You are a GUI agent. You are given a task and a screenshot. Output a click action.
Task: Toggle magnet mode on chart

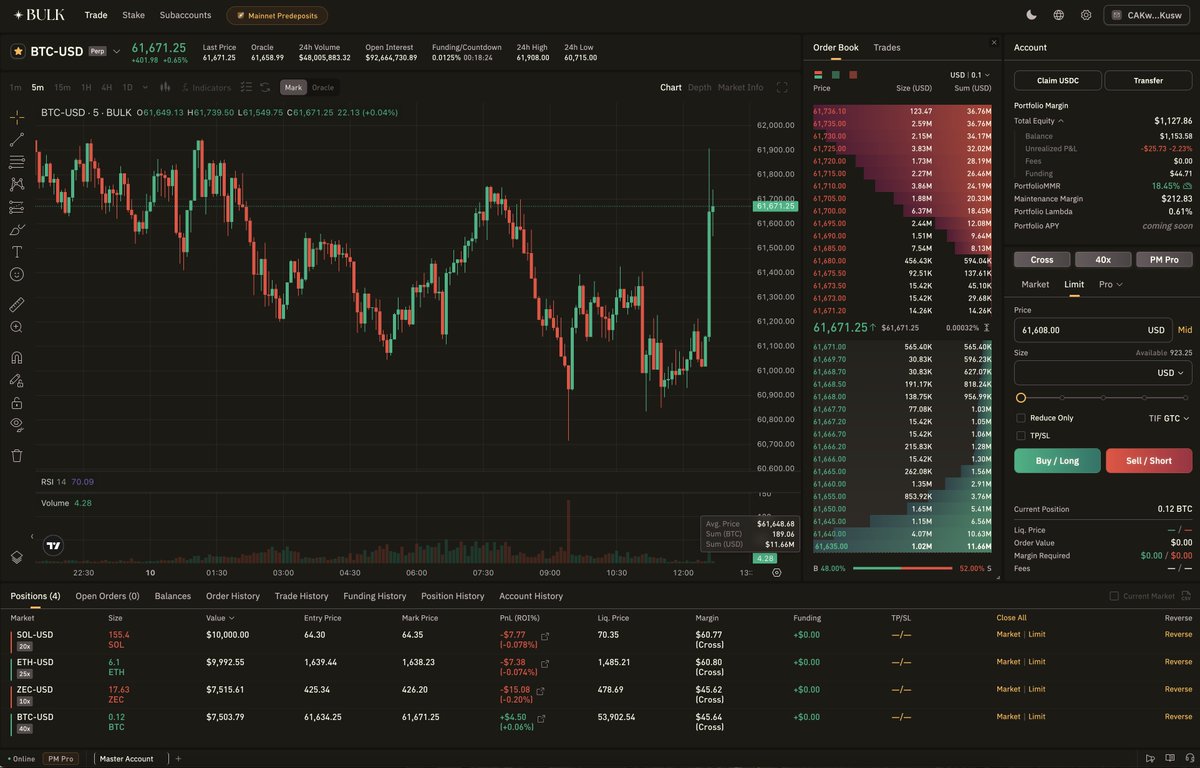pyautogui.click(x=16, y=357)
